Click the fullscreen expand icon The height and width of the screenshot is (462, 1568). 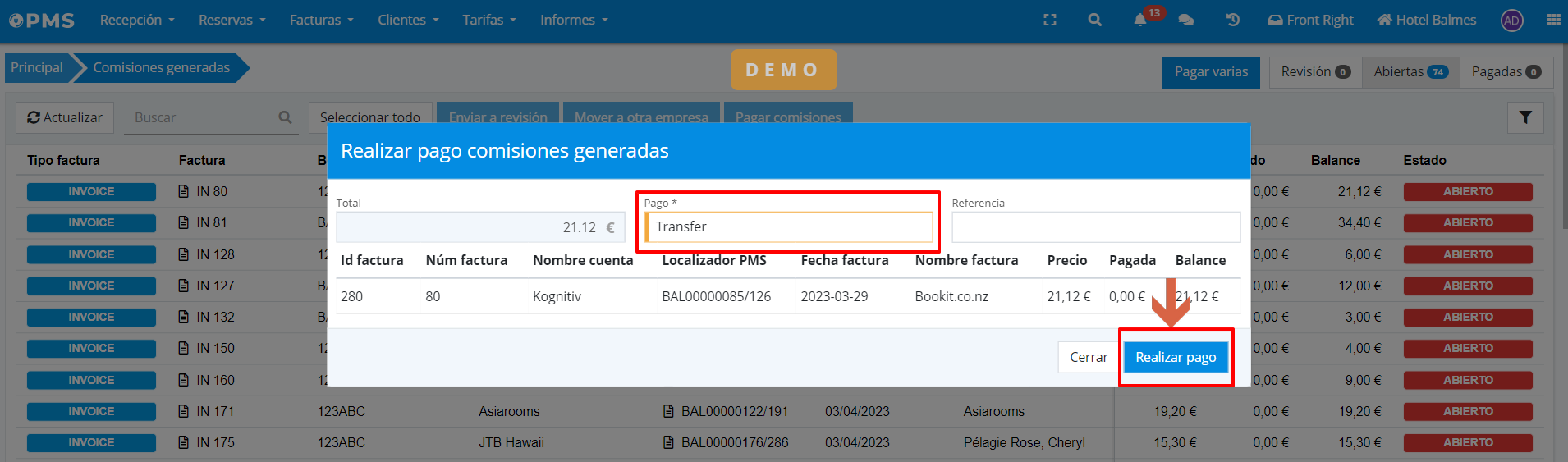pyautogui.click(x=1050, y=20)
